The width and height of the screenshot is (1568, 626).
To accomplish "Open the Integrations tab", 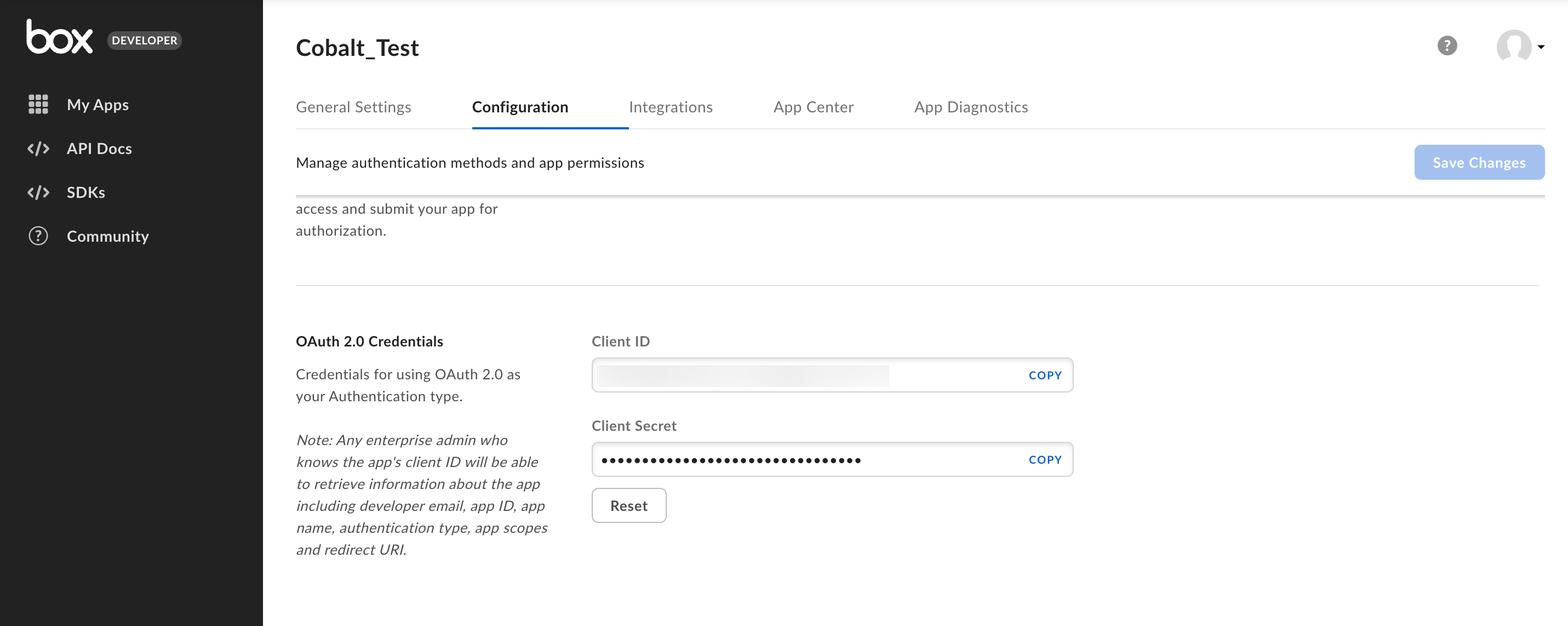I will click(670, 107).
